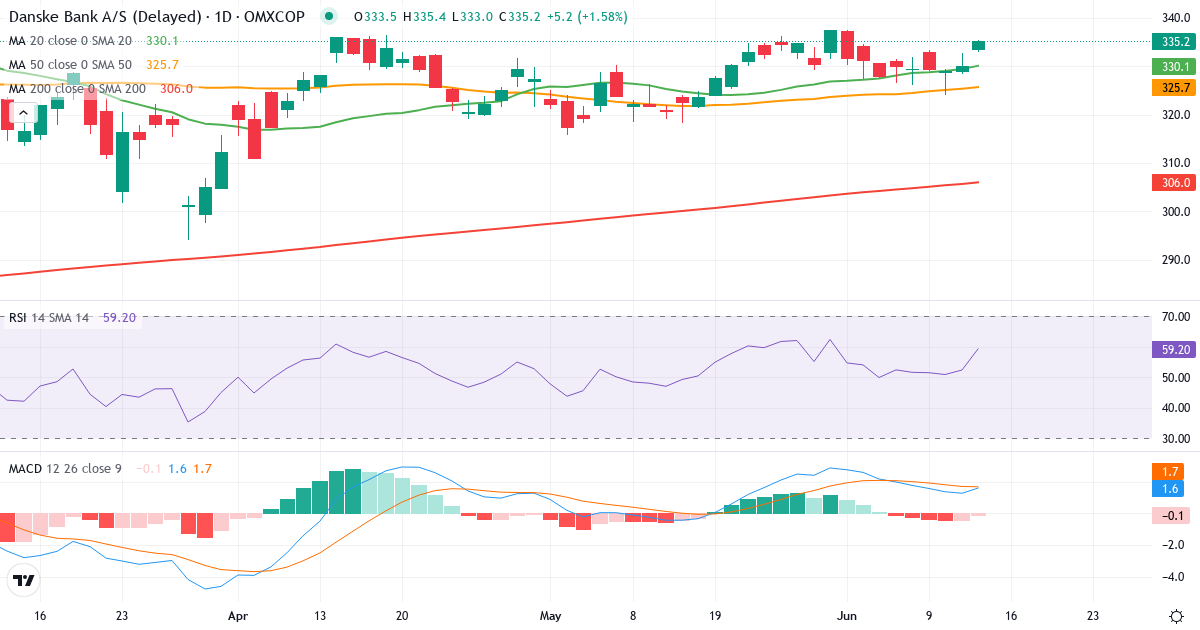Screen dimensions: 1200x630
Task: Click the orange 325.7 MA tag on price axis
Action: [x=1176, y=88]
